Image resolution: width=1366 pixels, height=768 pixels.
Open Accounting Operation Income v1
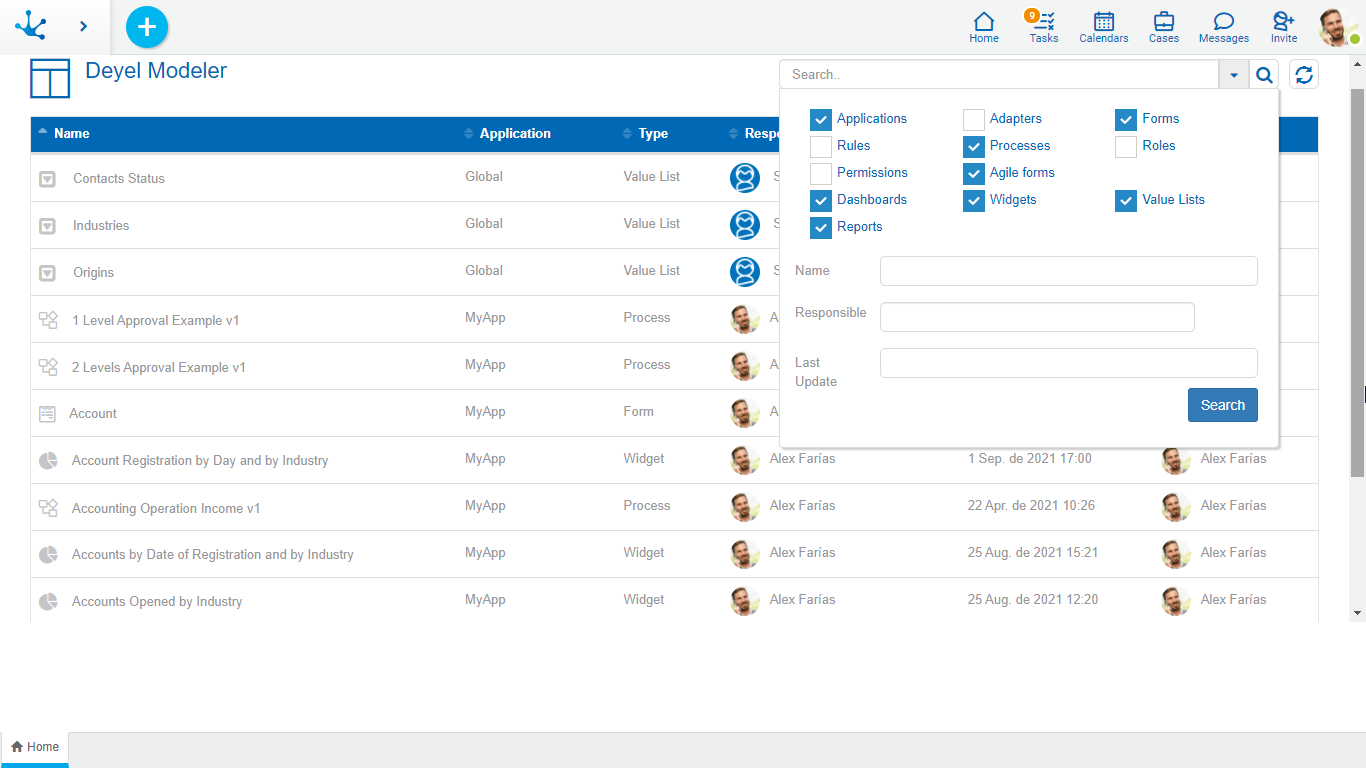(x=166, y=508)
